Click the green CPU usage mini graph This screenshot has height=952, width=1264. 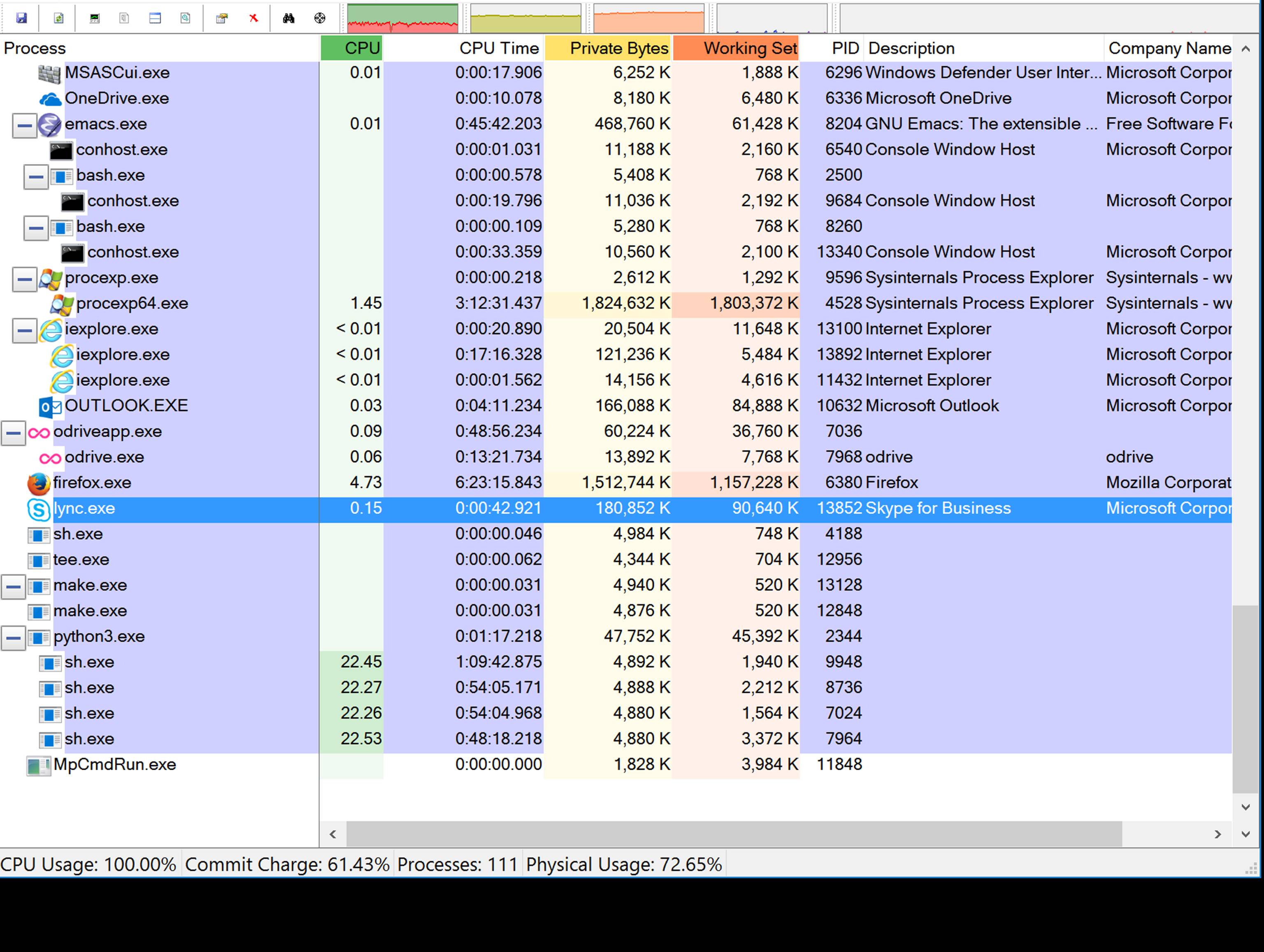403,18
